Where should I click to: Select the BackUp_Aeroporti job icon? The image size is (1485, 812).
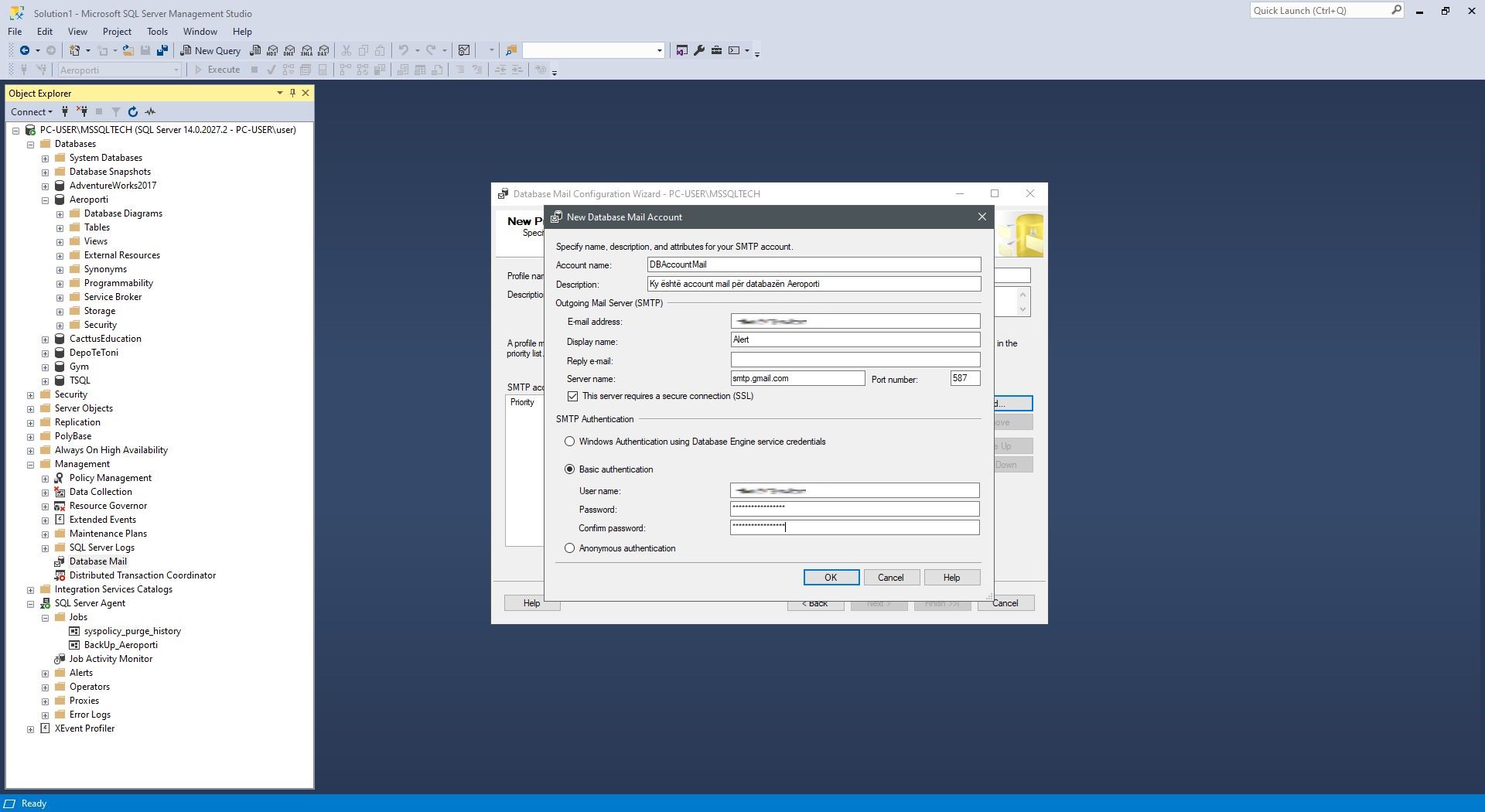74,645
